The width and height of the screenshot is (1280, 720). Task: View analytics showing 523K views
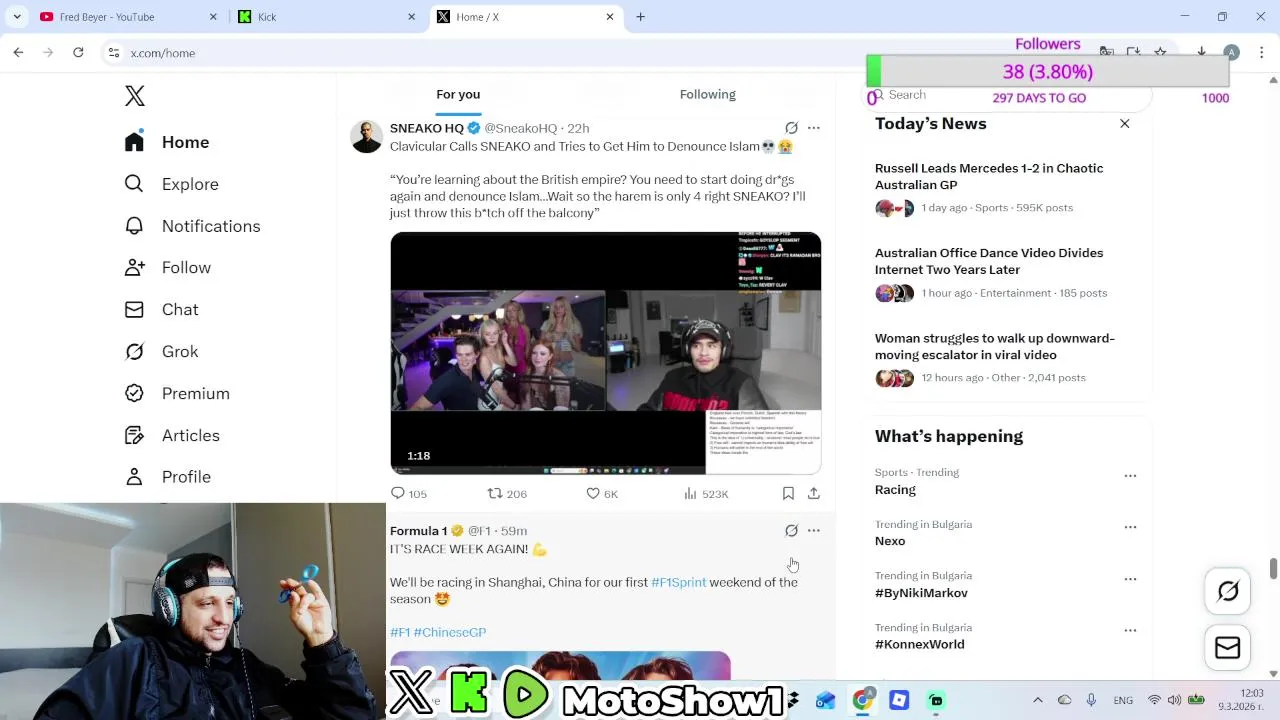(705, 493)
